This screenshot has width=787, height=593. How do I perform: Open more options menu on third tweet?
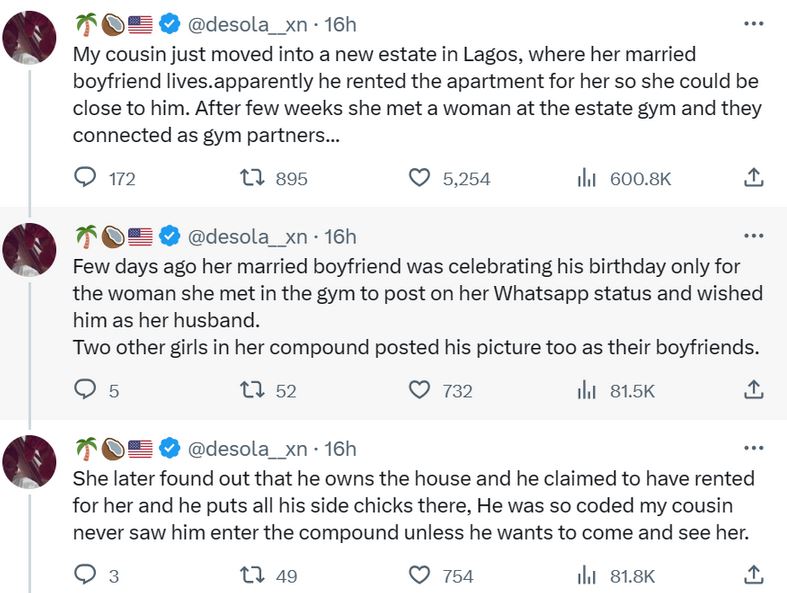[755, 448]
